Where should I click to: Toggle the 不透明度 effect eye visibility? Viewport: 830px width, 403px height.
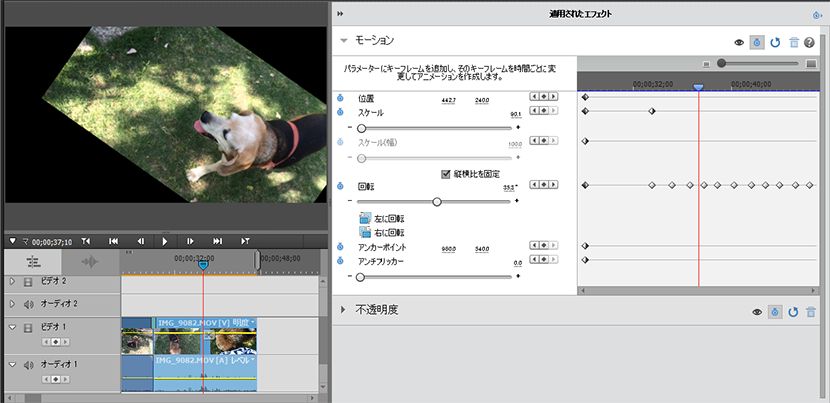click(757, 312)
